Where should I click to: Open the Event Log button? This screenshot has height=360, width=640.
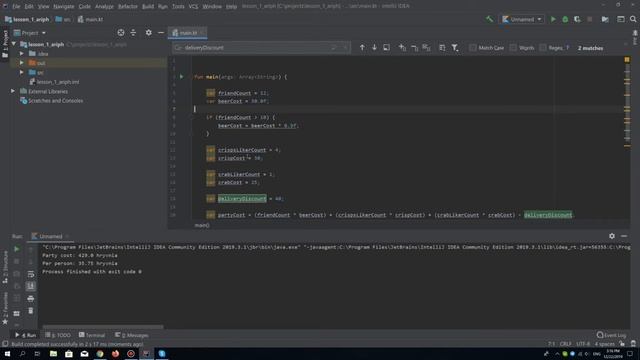pyautogui.click(x=611, y=335)
